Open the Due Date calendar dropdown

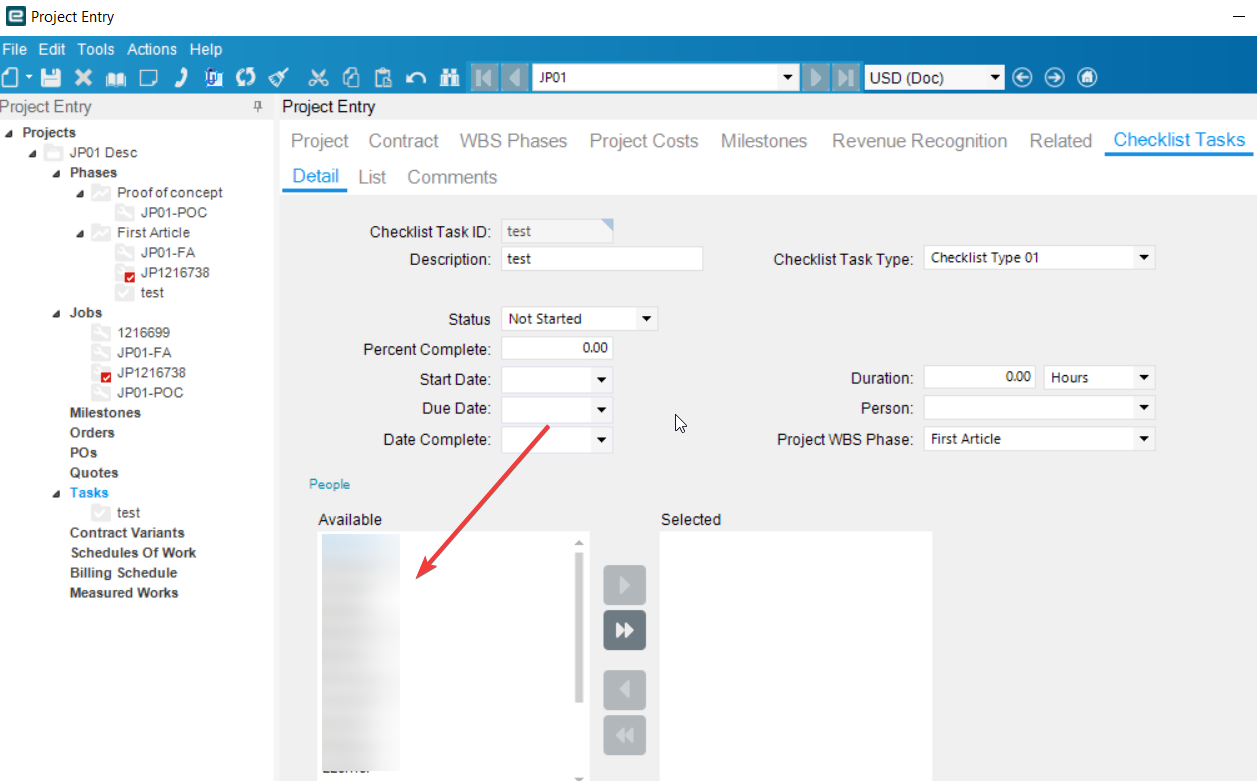click(601, 409)
